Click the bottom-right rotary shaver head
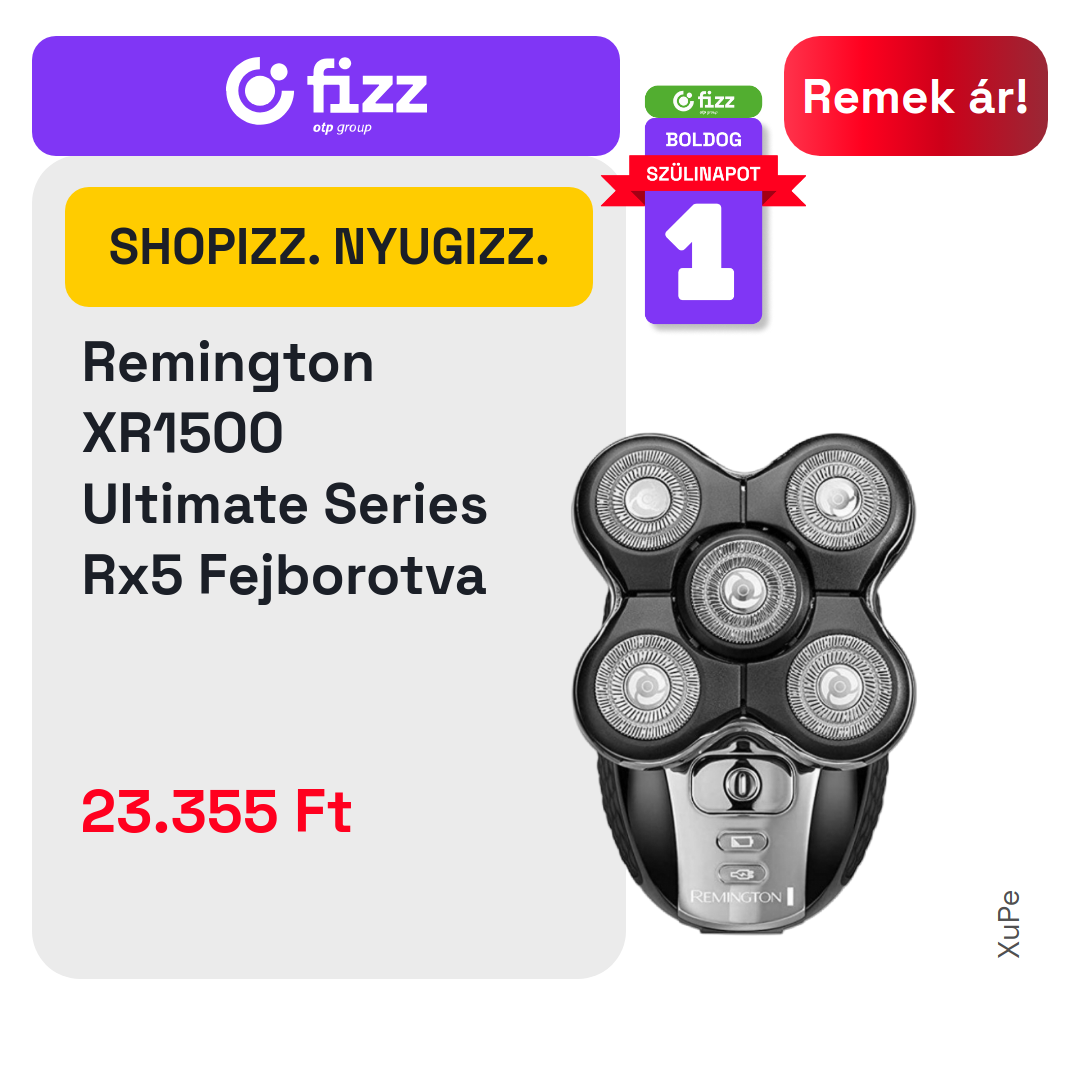The width and height of the screenshot is (1080, 1080). coord(838,687)
